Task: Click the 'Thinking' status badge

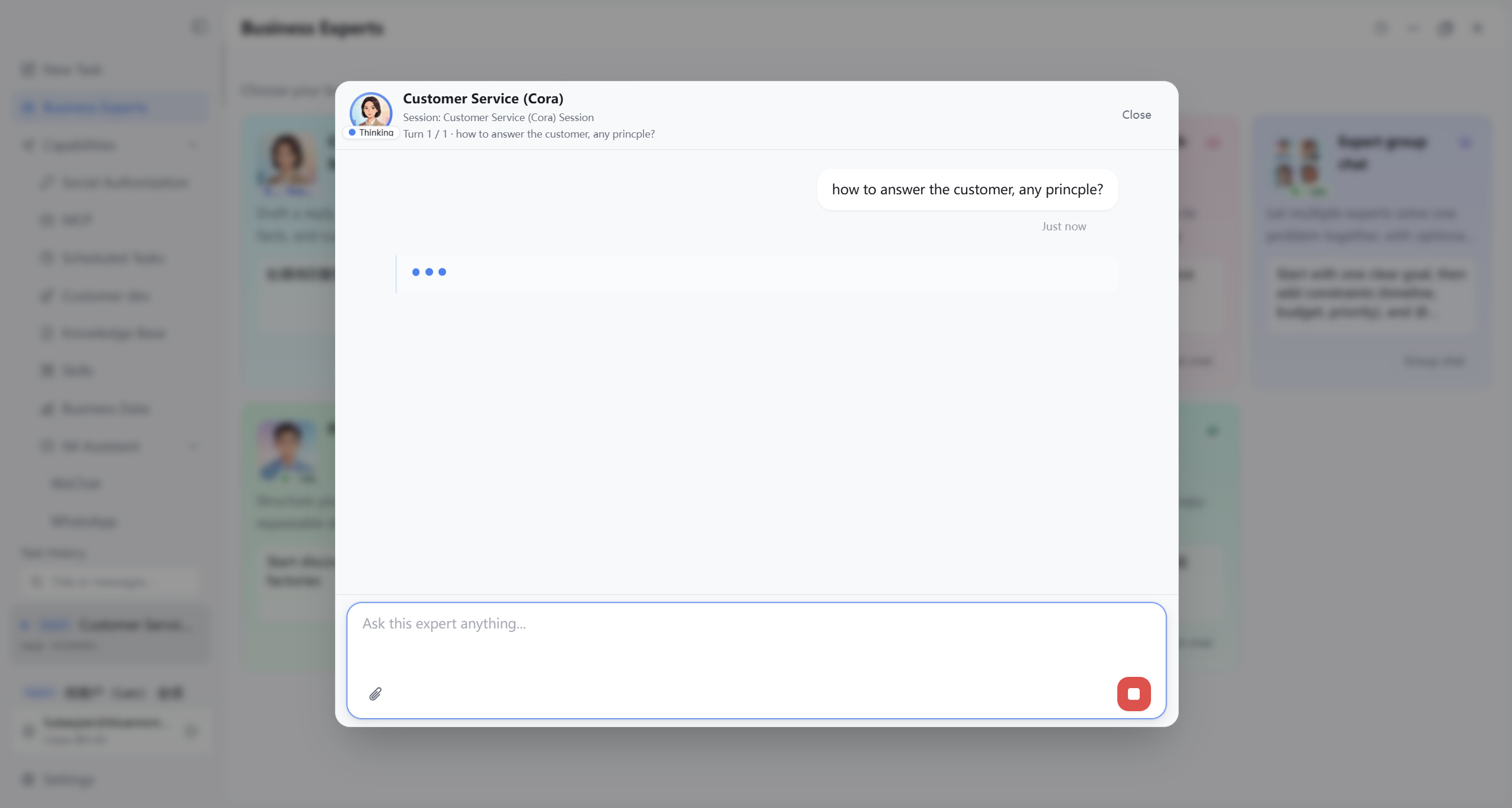Action: click(371, 132)
